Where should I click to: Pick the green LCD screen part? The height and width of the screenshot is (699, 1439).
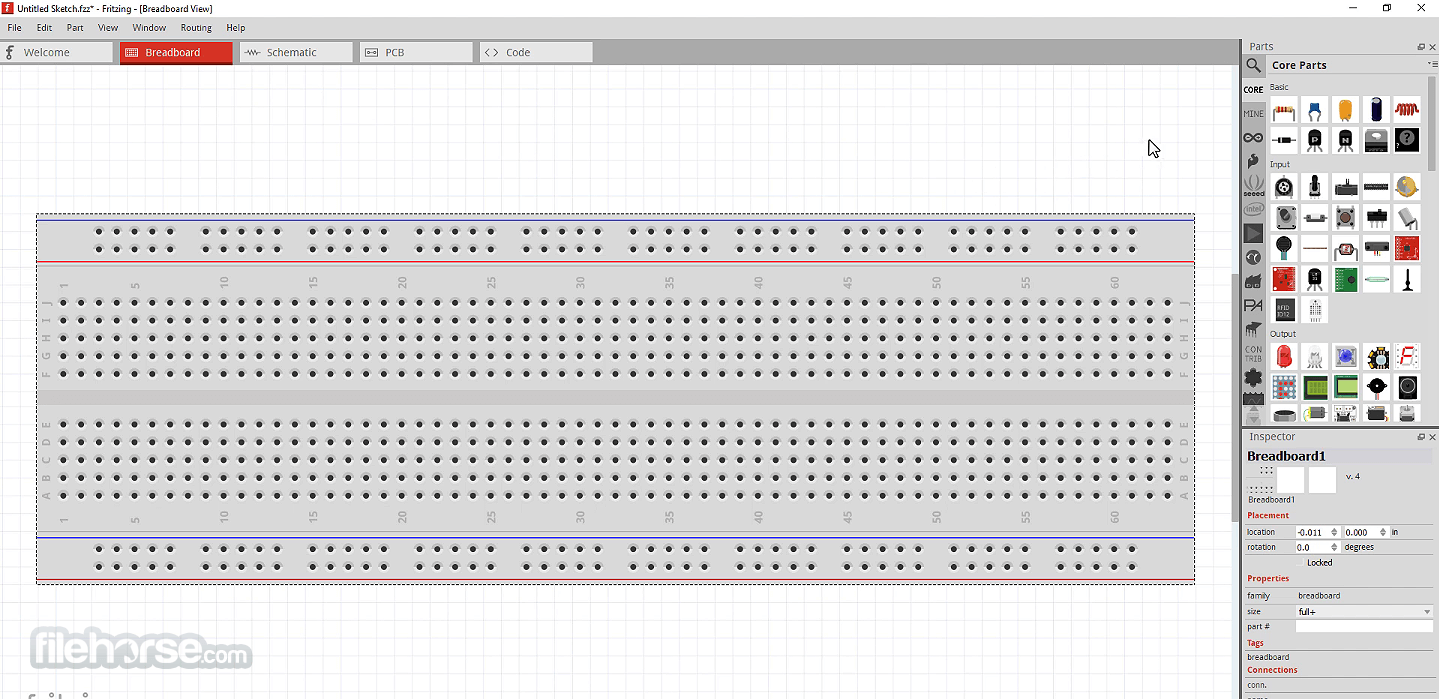(1315, 387)
